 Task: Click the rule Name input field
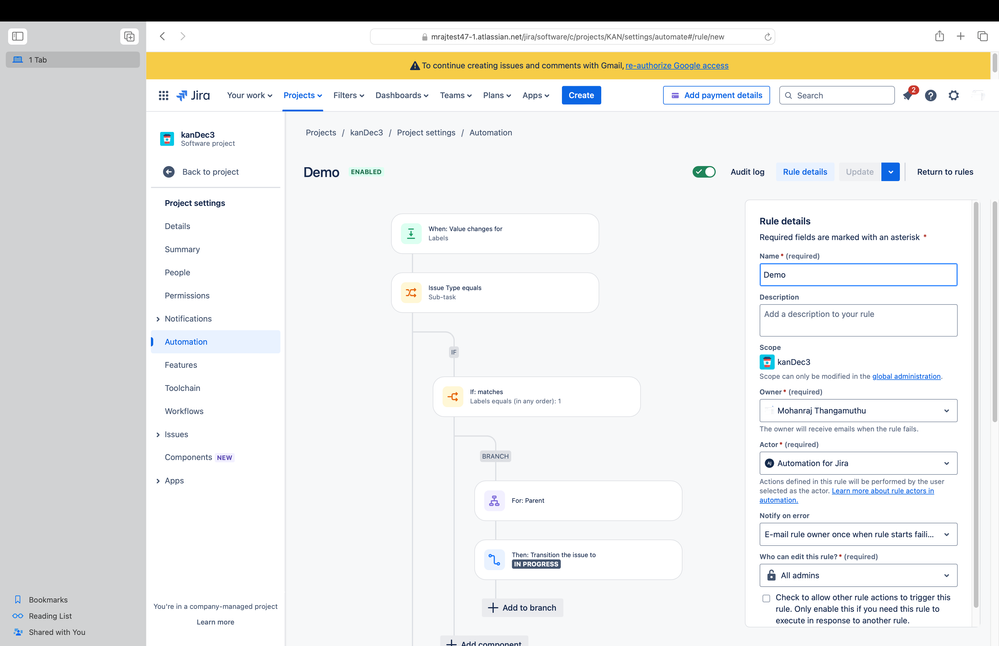[x=858, y=275]
